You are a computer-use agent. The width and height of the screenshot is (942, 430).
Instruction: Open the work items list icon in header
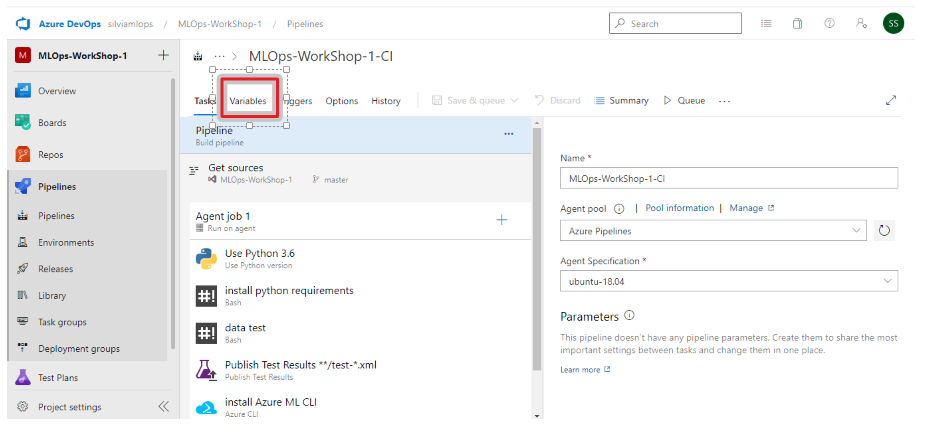(x=765, y=23)
